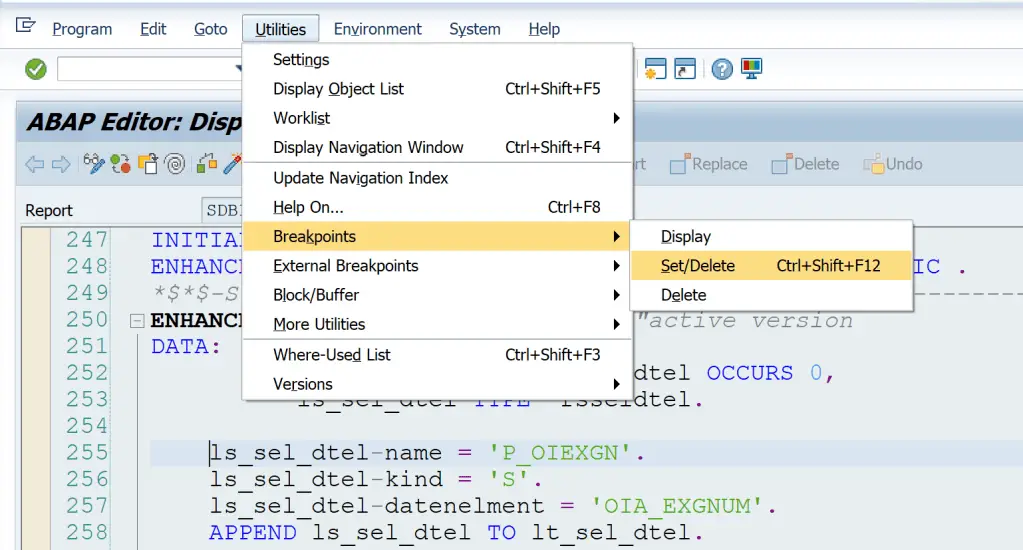Image resolution: width=1023 pixels, height=550 pixels.
Task: Click the spiral Enhance icon
Action: click(175, 164)
